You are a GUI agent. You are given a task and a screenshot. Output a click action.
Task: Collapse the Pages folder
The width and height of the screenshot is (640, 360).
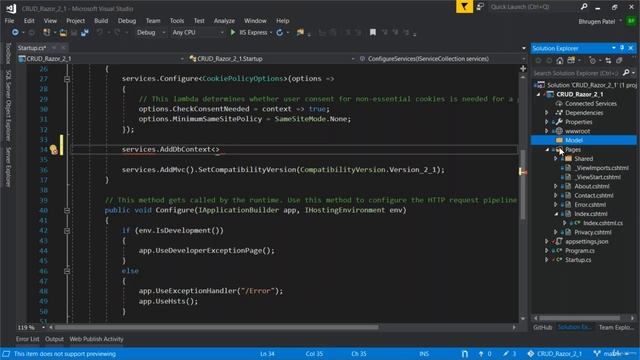(x=547, y=150)
